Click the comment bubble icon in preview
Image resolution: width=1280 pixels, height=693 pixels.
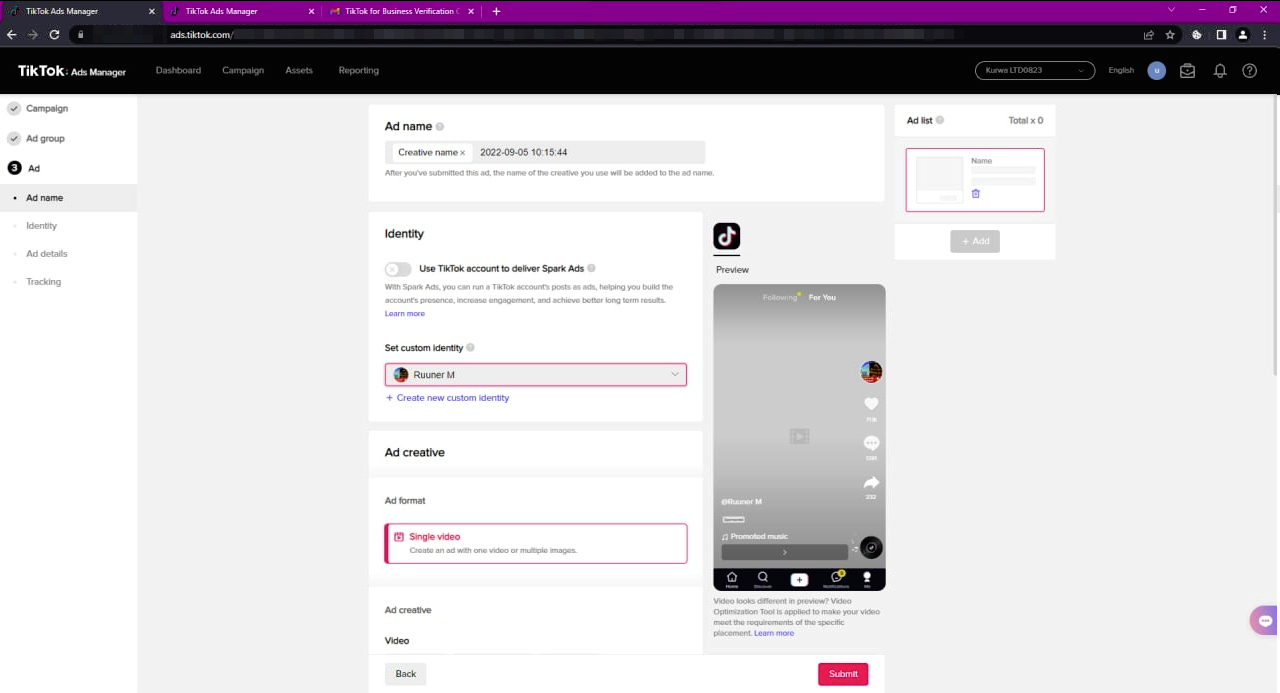(x=871, y=443)
